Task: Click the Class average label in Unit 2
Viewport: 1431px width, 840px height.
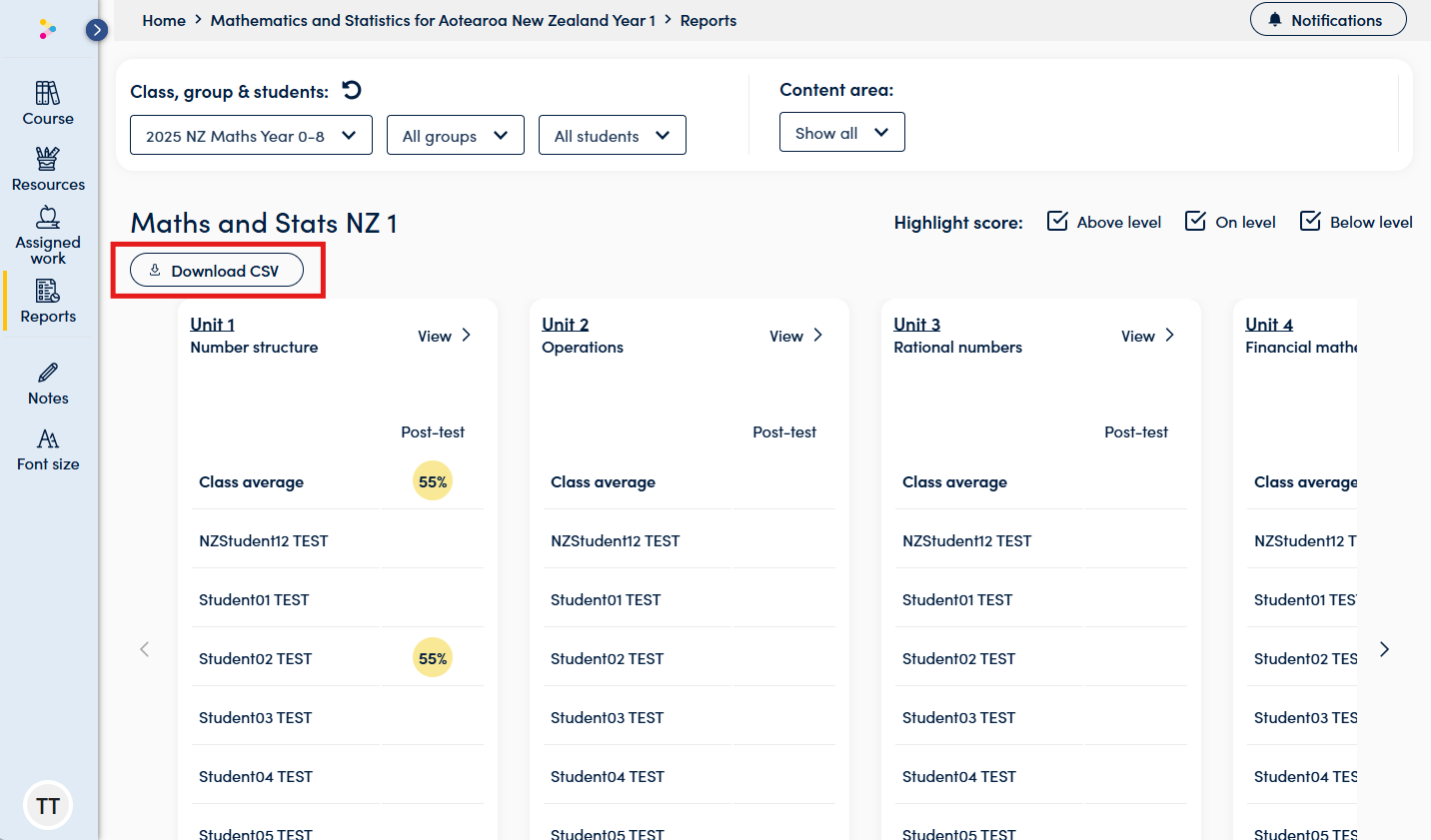Action: (604, 481)
